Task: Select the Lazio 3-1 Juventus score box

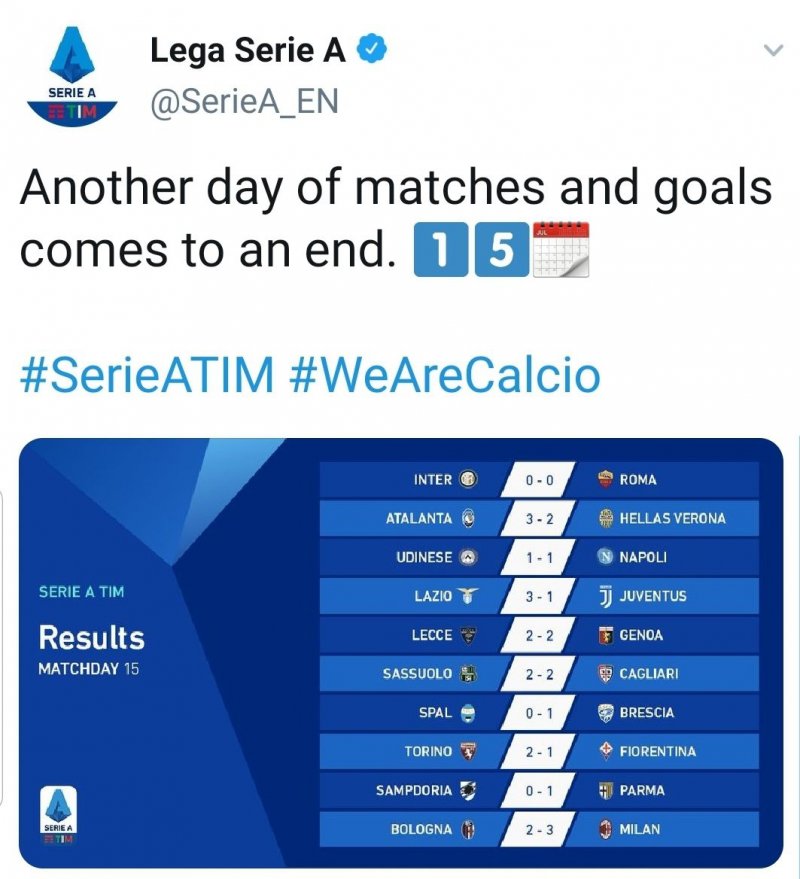Action: (x=540, y=595)
